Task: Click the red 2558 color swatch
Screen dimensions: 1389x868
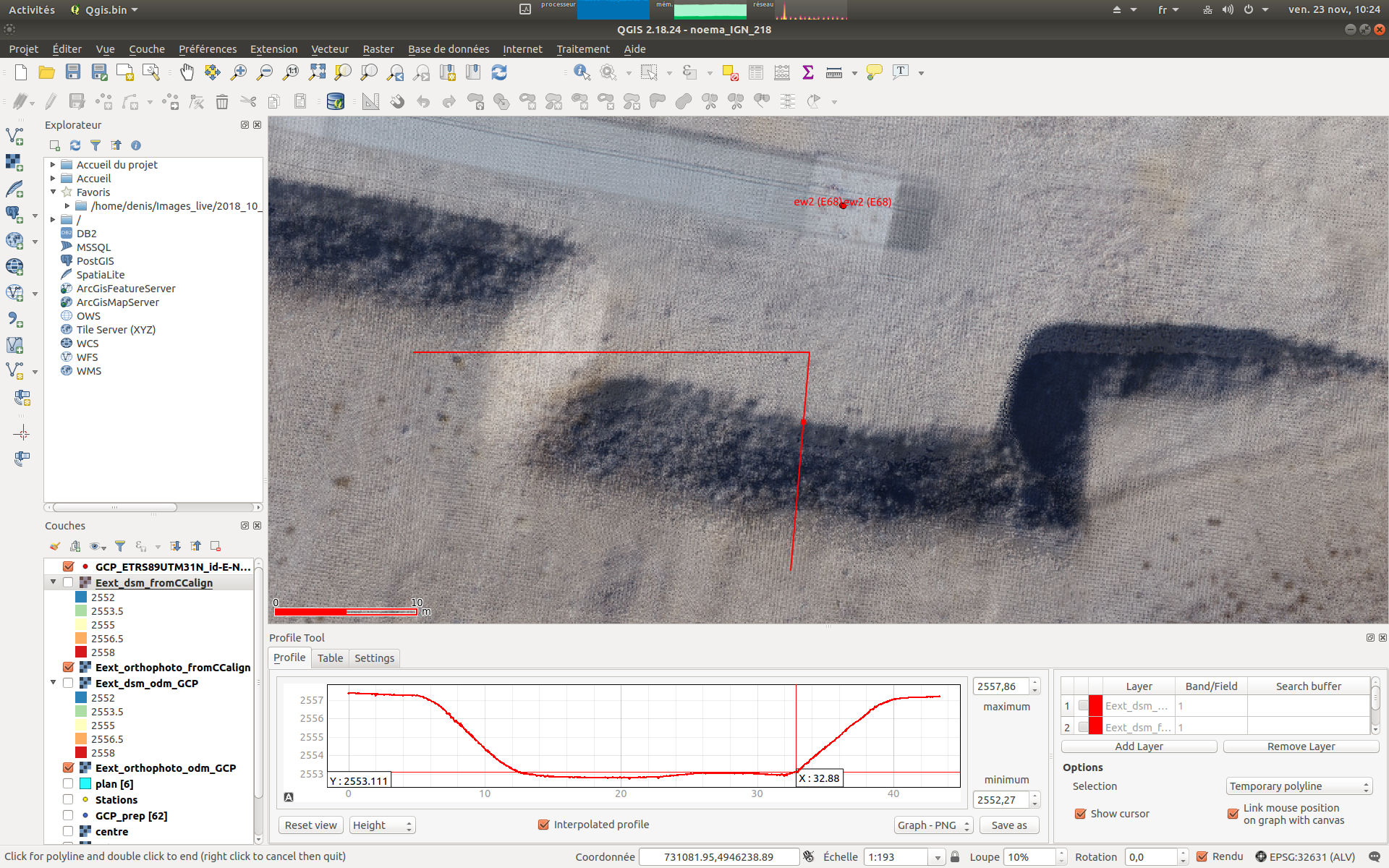Action: coord(80,652)
